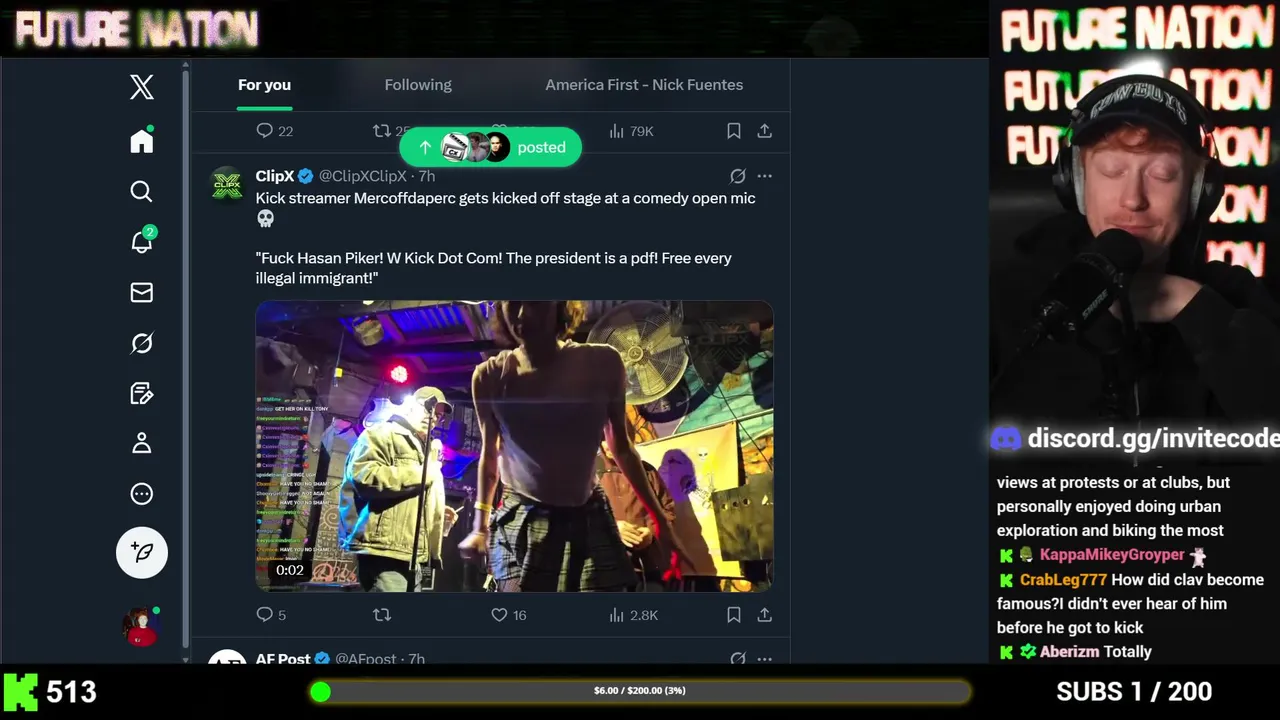Open the ClipX profile avatar
Viewport: 1280px width, 720px height.
tap(227, 185)
